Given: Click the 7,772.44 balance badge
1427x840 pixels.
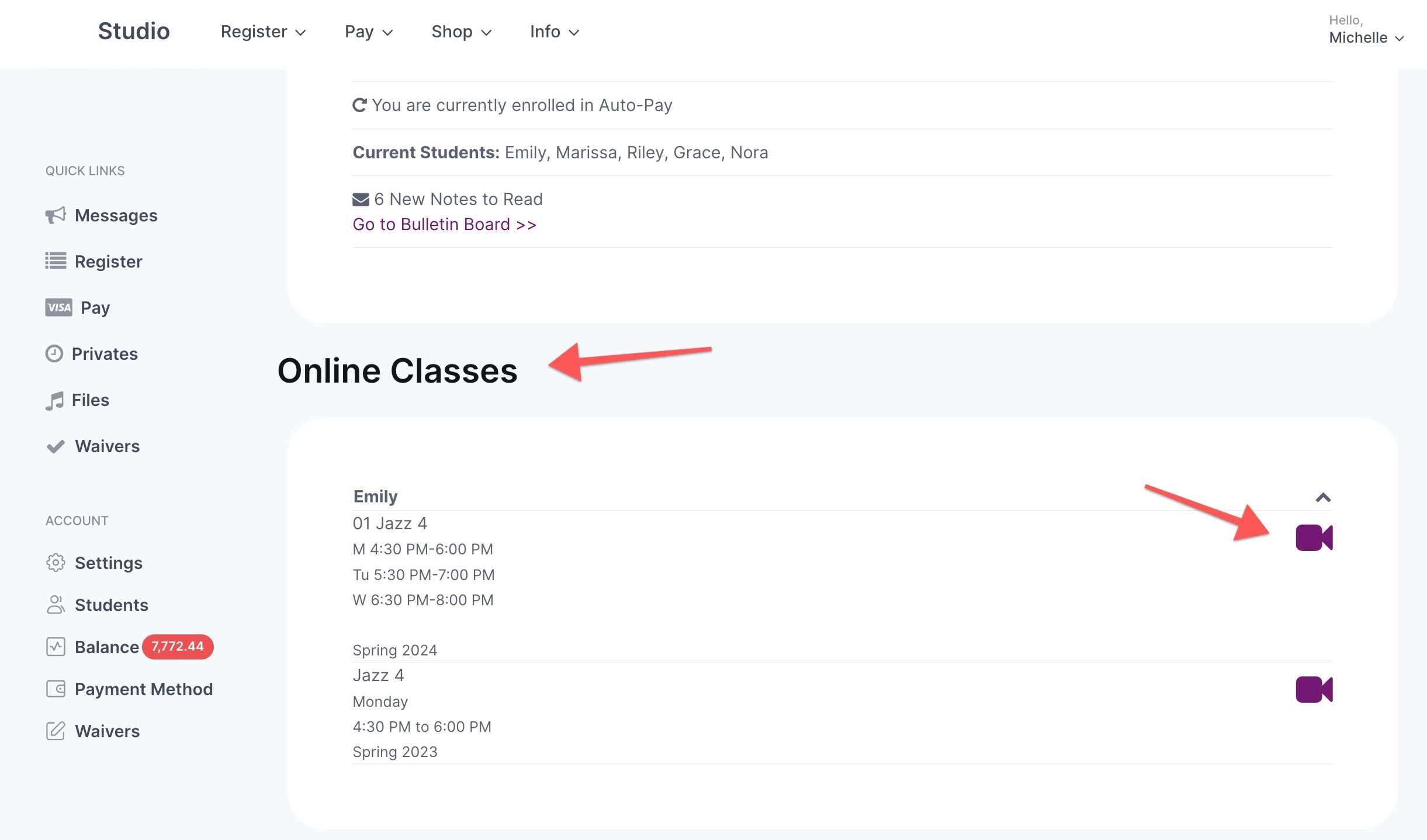Looking at the screenshot, I should (178, 647).
